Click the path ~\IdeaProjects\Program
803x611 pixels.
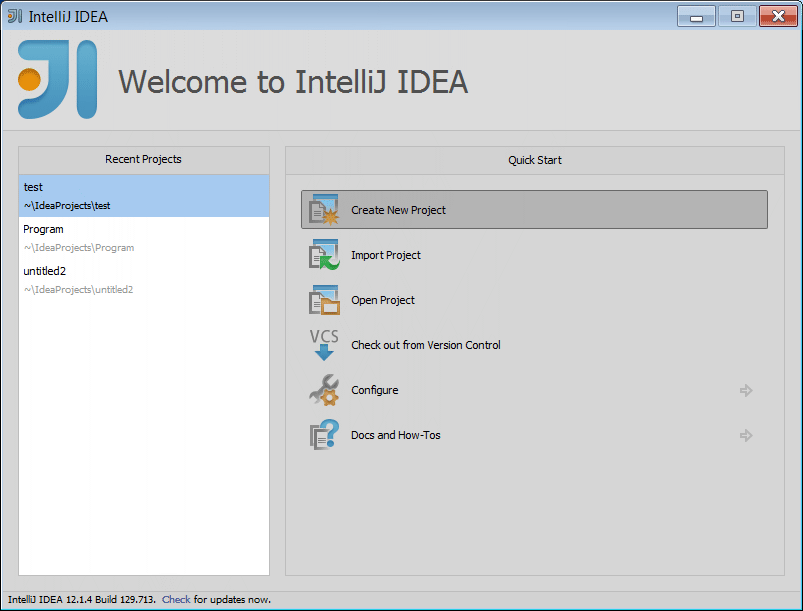[x=79, y=248]
